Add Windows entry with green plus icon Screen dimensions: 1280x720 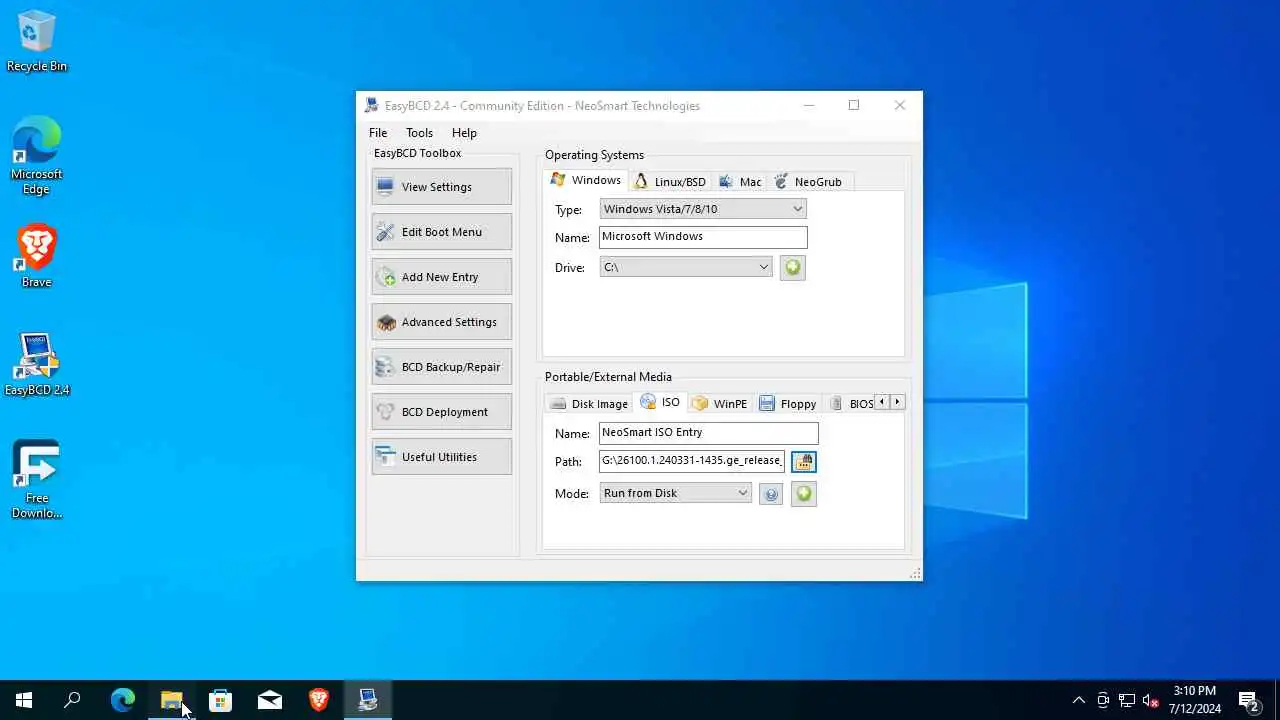coord(792,268)
